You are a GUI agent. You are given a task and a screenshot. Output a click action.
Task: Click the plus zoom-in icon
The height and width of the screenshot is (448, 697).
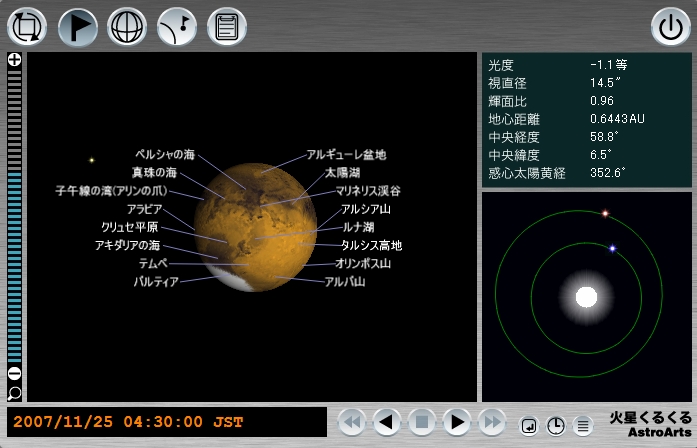(15, 60)
